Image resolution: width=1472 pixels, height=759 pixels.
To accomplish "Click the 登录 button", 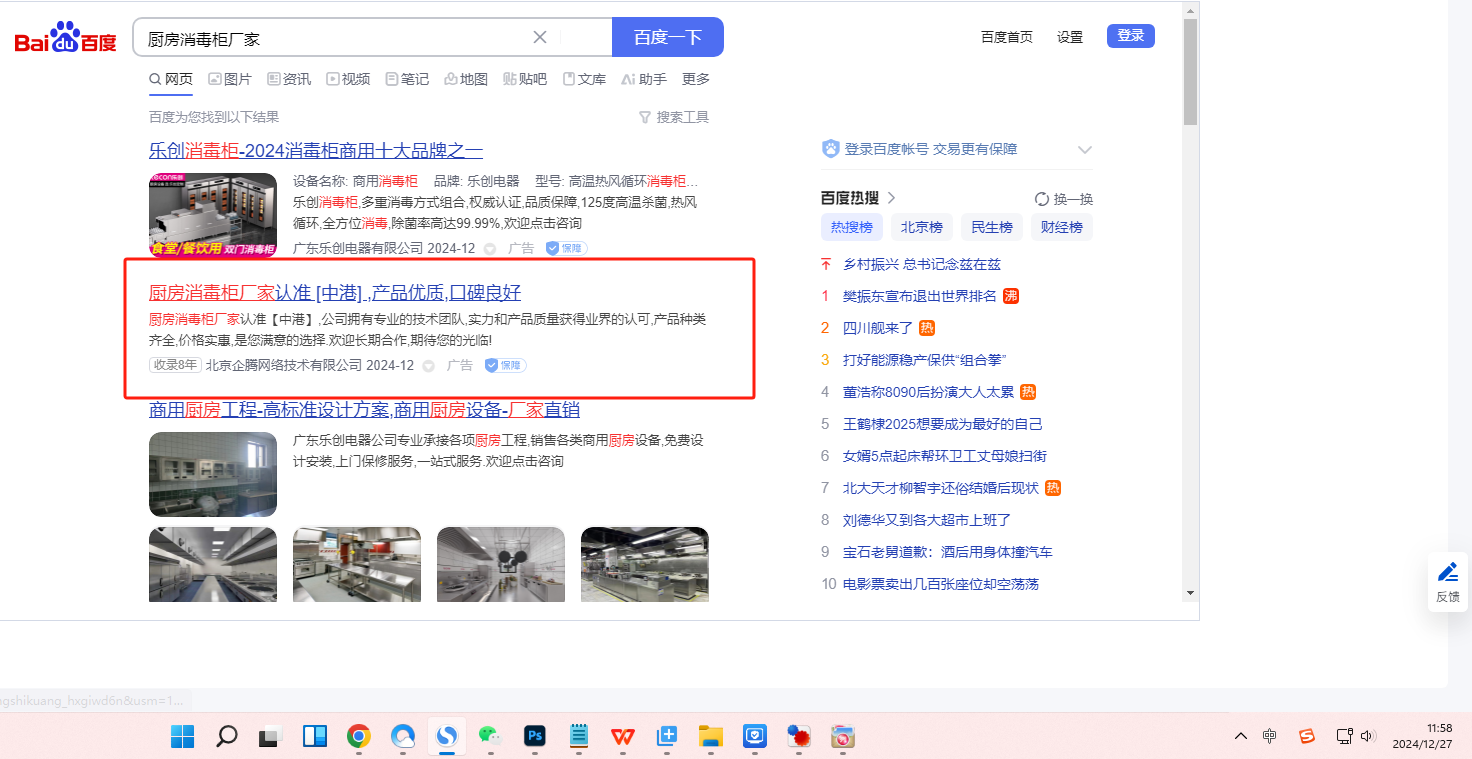I will (1131, 36).
